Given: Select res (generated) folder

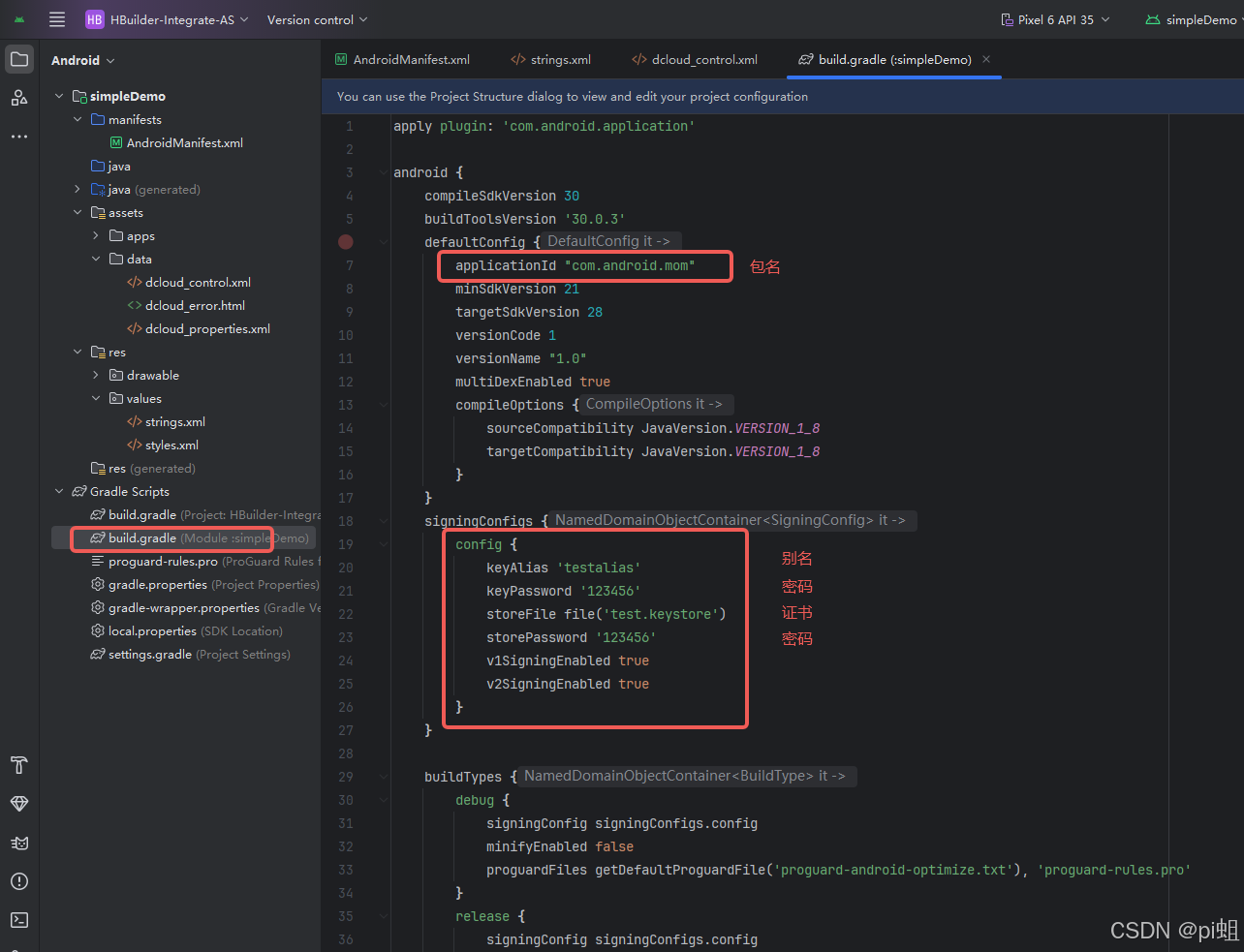Looking at the screenshot, I should point(142,468).
